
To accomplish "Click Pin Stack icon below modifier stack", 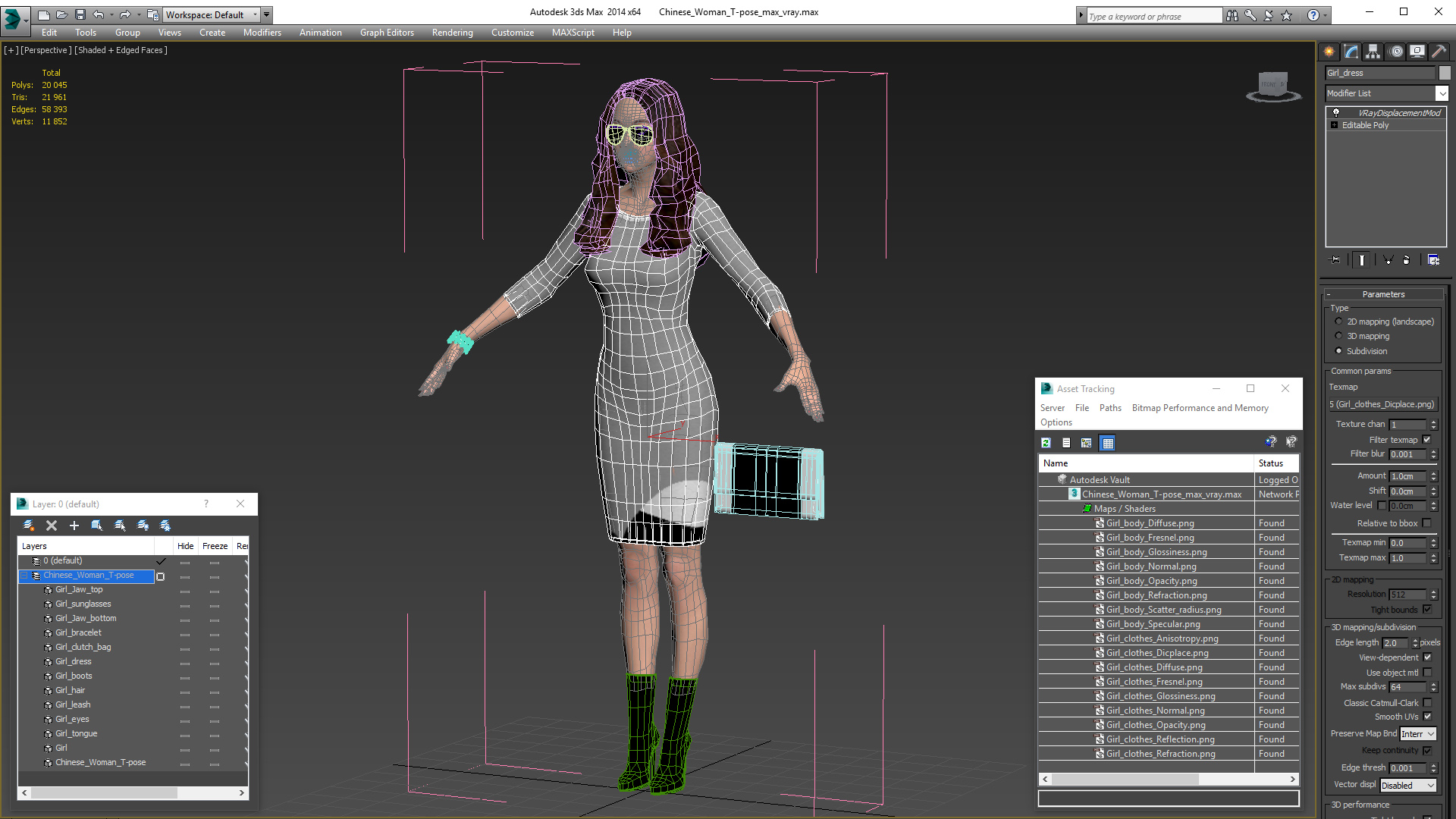I will [1335, 260].
